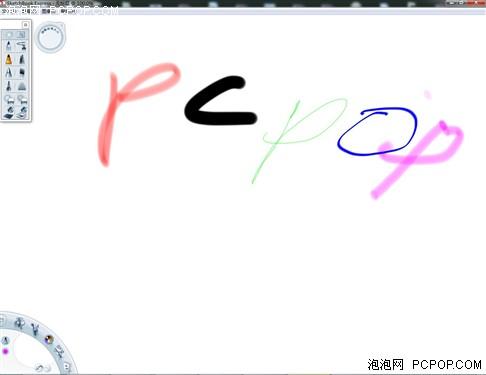Select the Pencil brush in brush palette
Viewport: 486px width, 375px height.
9,46
